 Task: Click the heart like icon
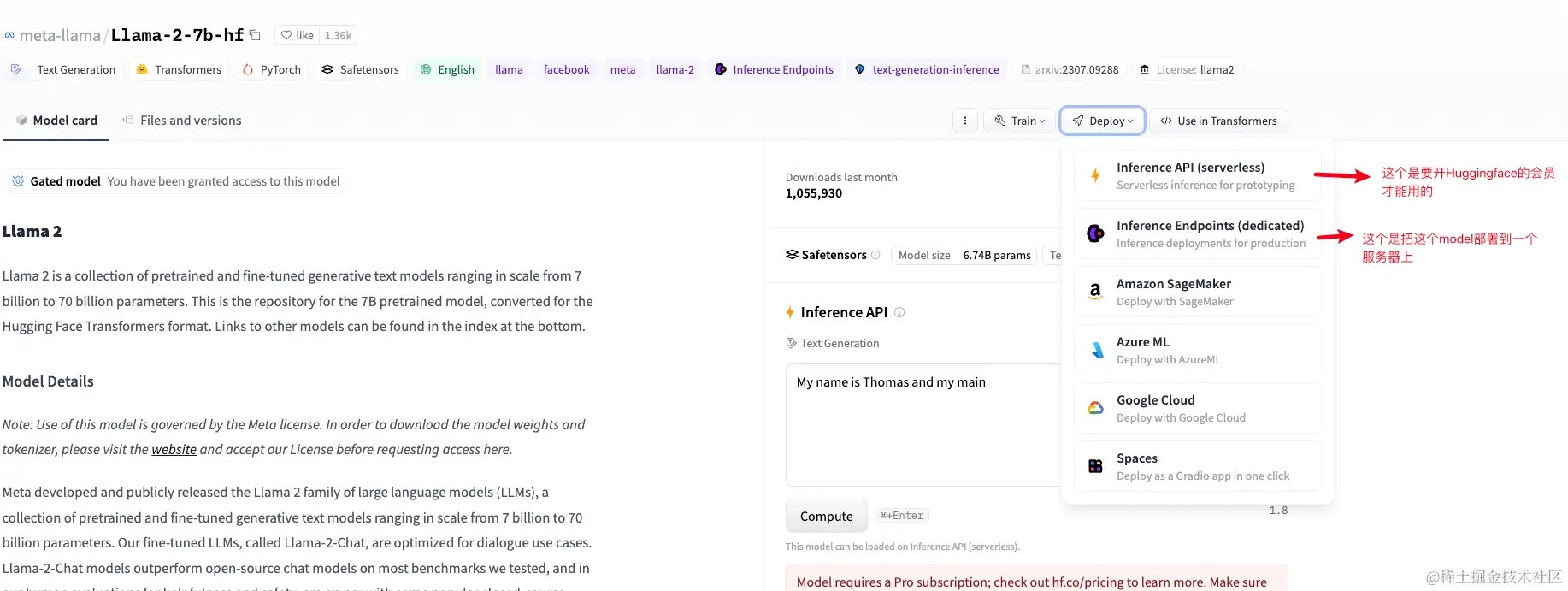pos(286,35)
